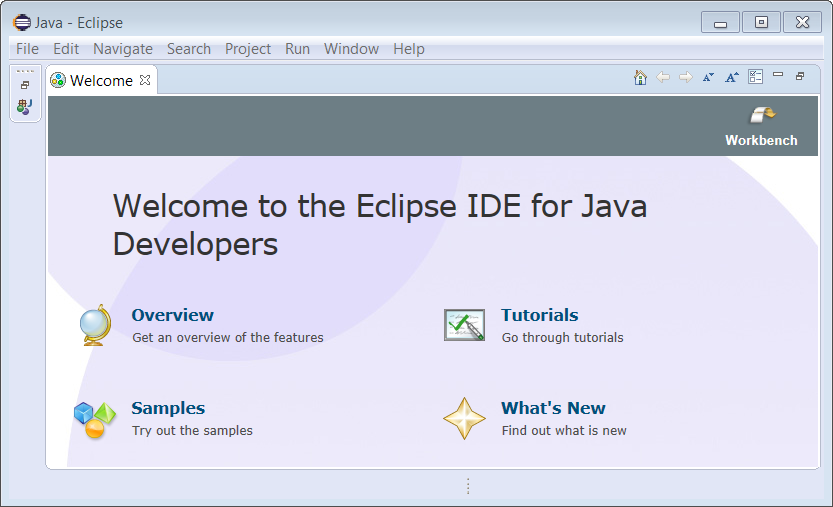Open the File menu
Screen dimensions: 833x507
(27, 49)
